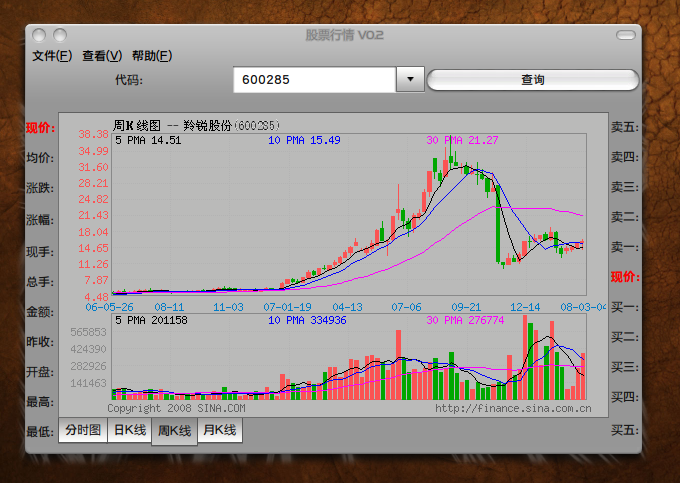
Task: Click the 卖三 label
Action: click(625, 187)
